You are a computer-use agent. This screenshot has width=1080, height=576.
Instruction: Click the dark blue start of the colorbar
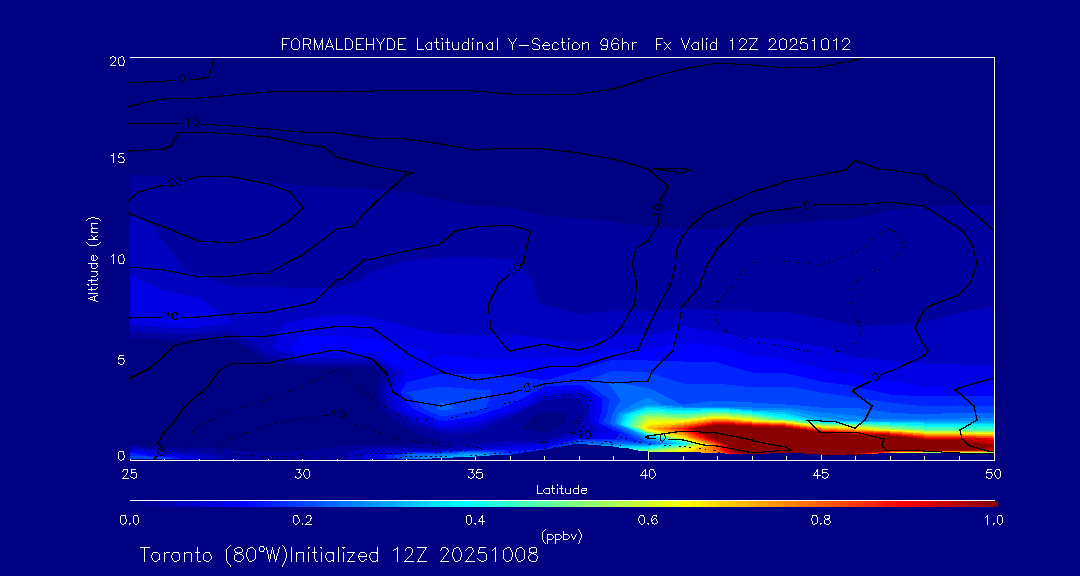(x=138, y=502)
